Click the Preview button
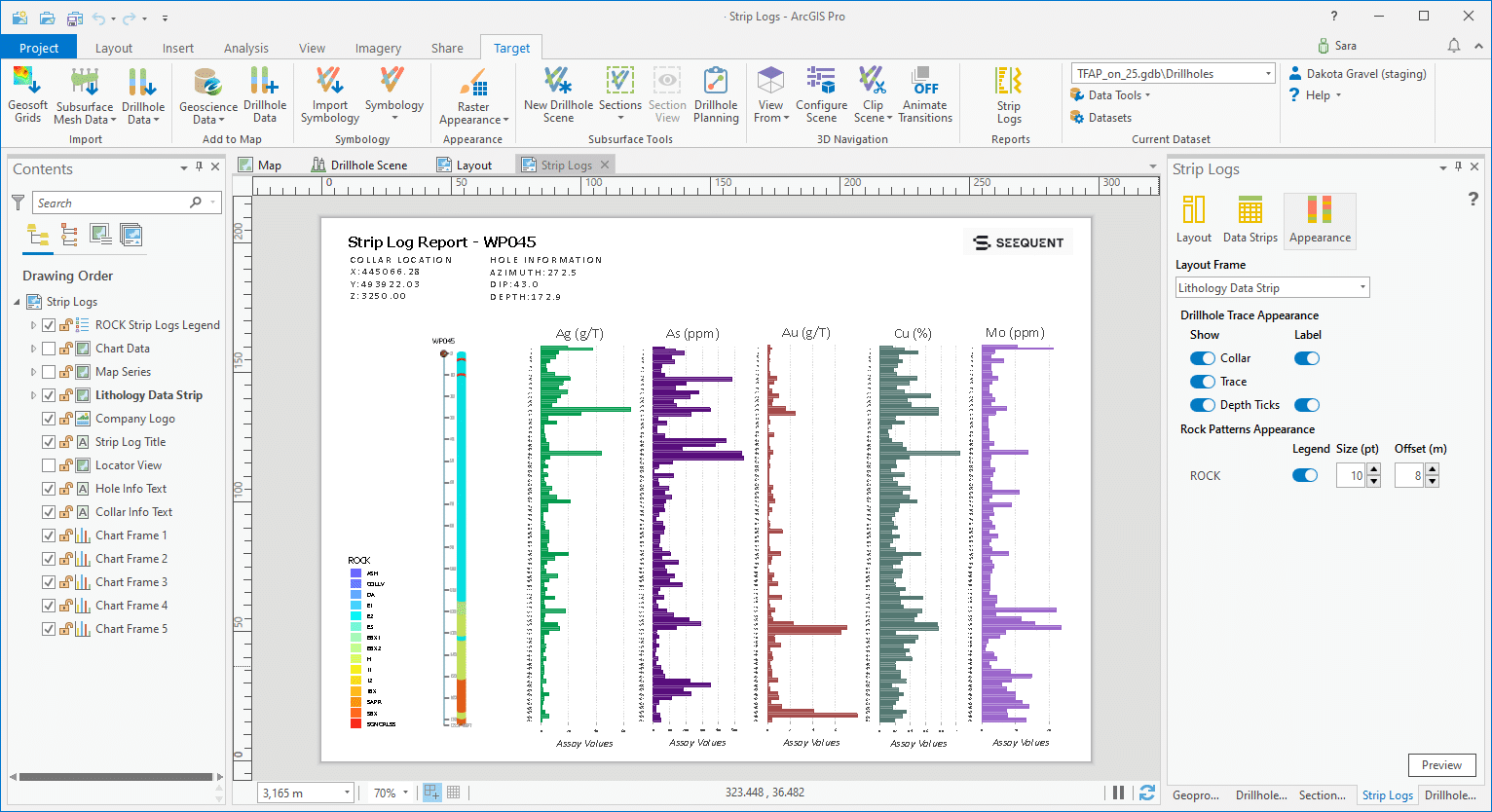 coord(1441,765)
